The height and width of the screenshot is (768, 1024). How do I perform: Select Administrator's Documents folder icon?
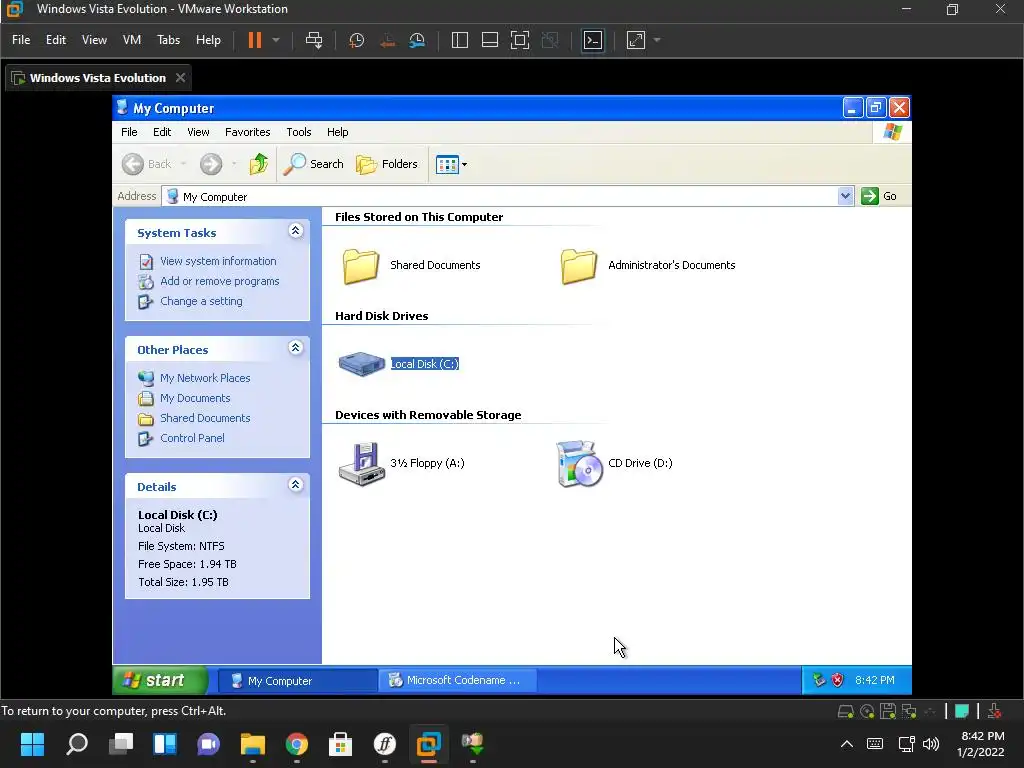tap(579, 265)
